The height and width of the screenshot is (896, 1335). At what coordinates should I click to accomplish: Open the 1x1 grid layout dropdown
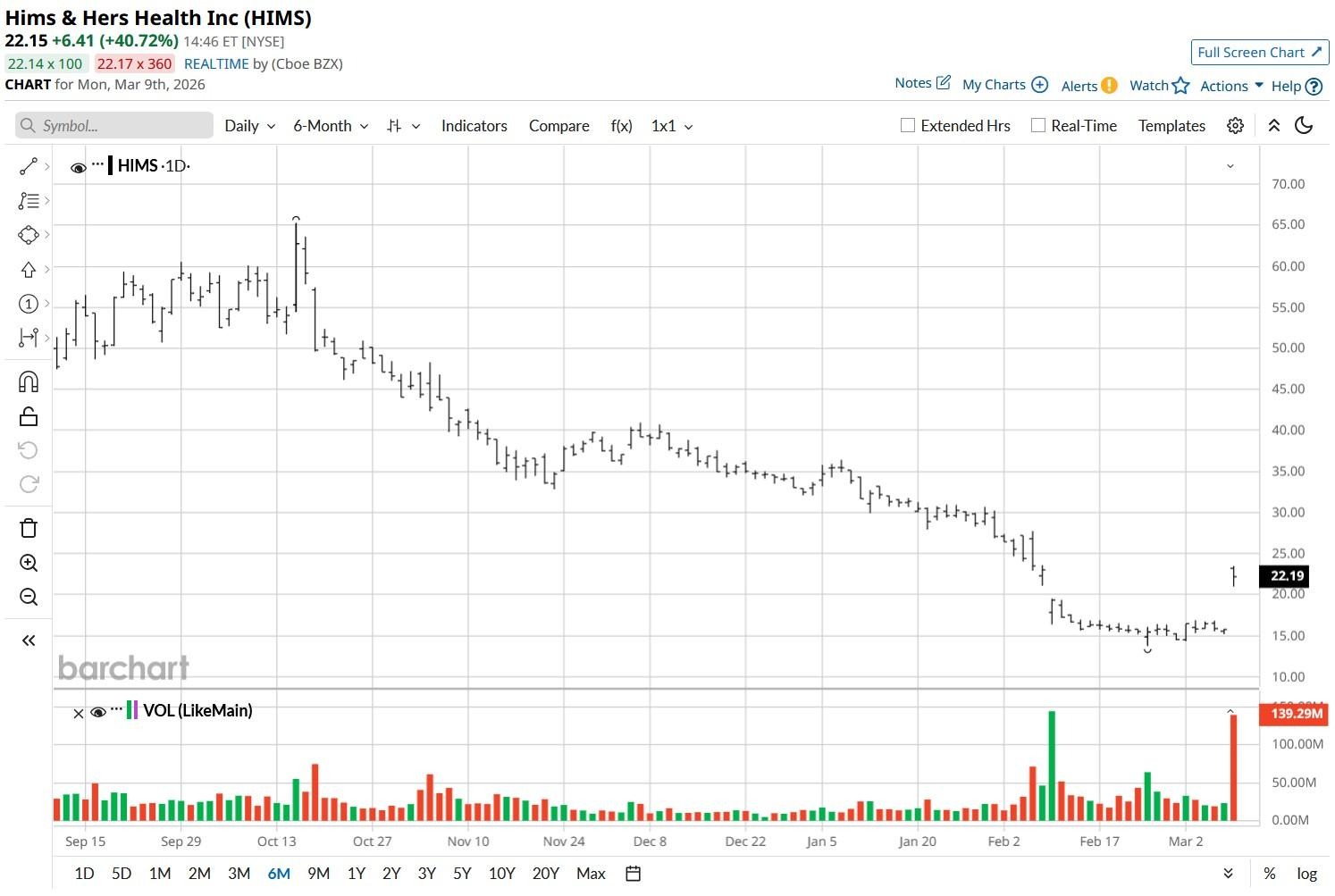pyautogui.click(x=672, y=126)
